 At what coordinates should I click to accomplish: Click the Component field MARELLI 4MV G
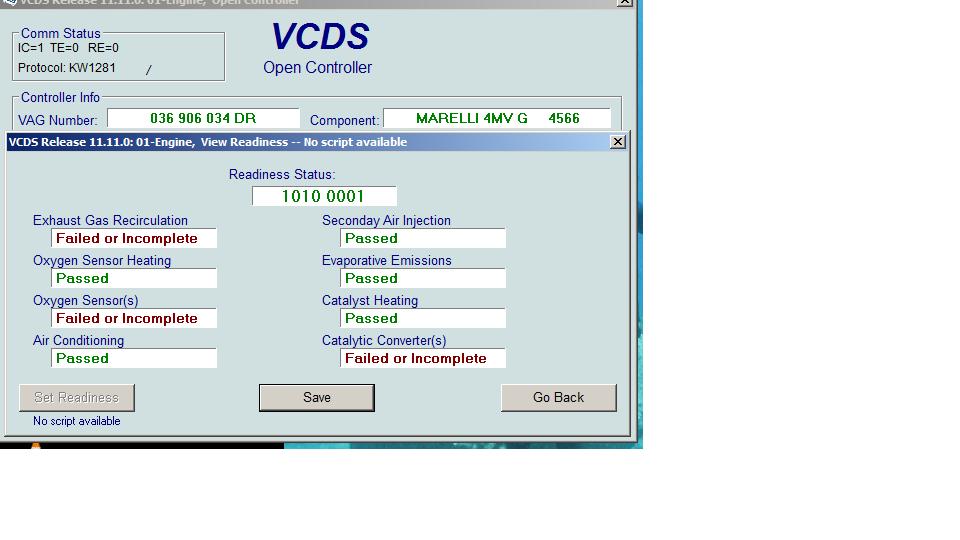[497, 118]
